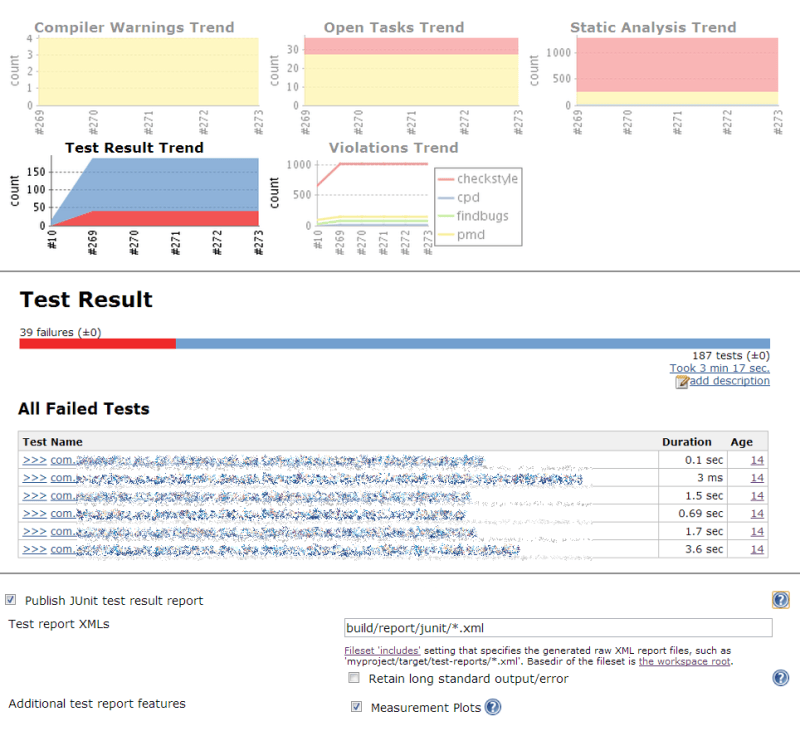Expand failed test row with 3.6 sec duration

(34, 549)
